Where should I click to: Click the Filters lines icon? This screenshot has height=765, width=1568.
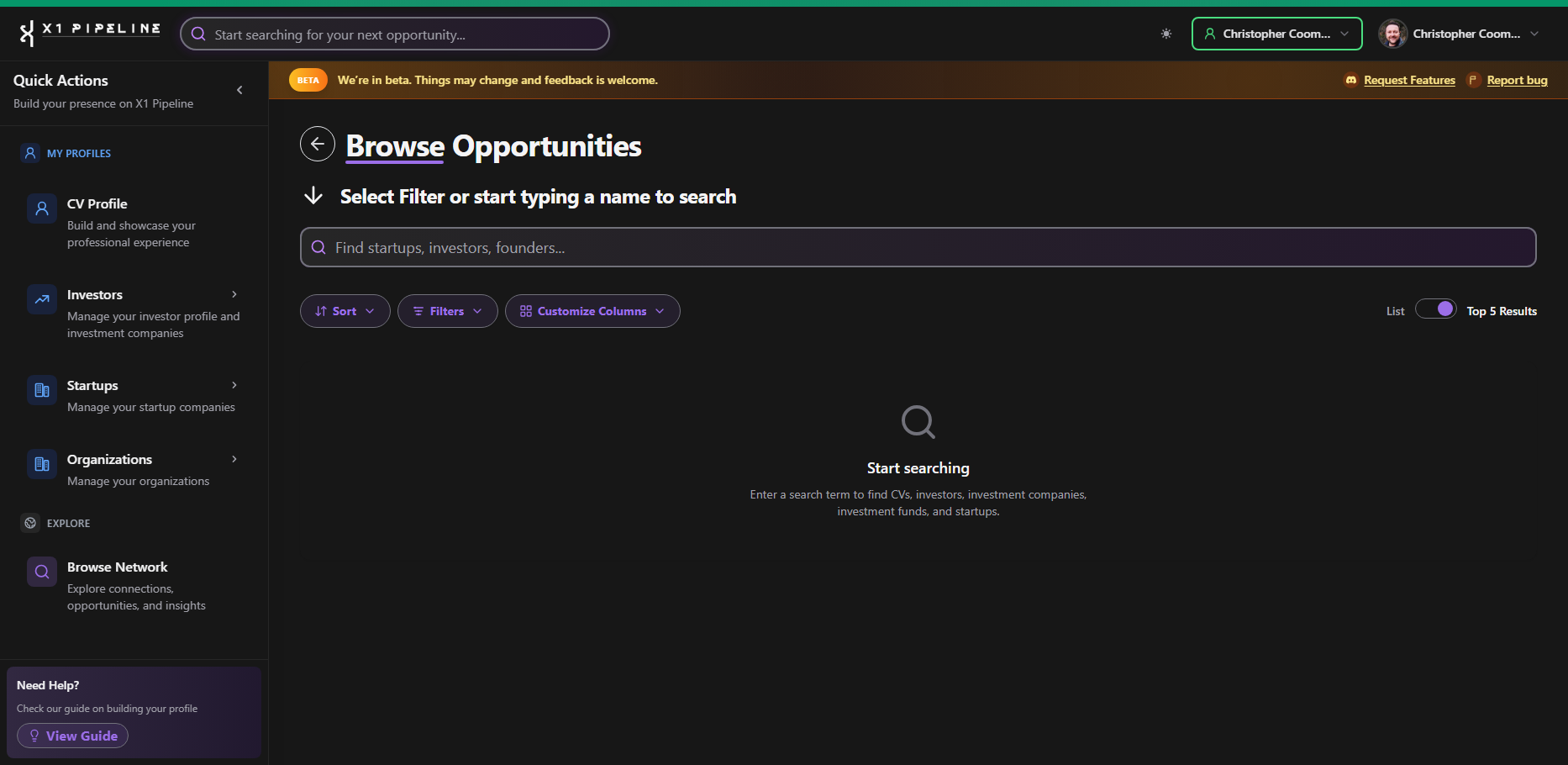[418, 311]
